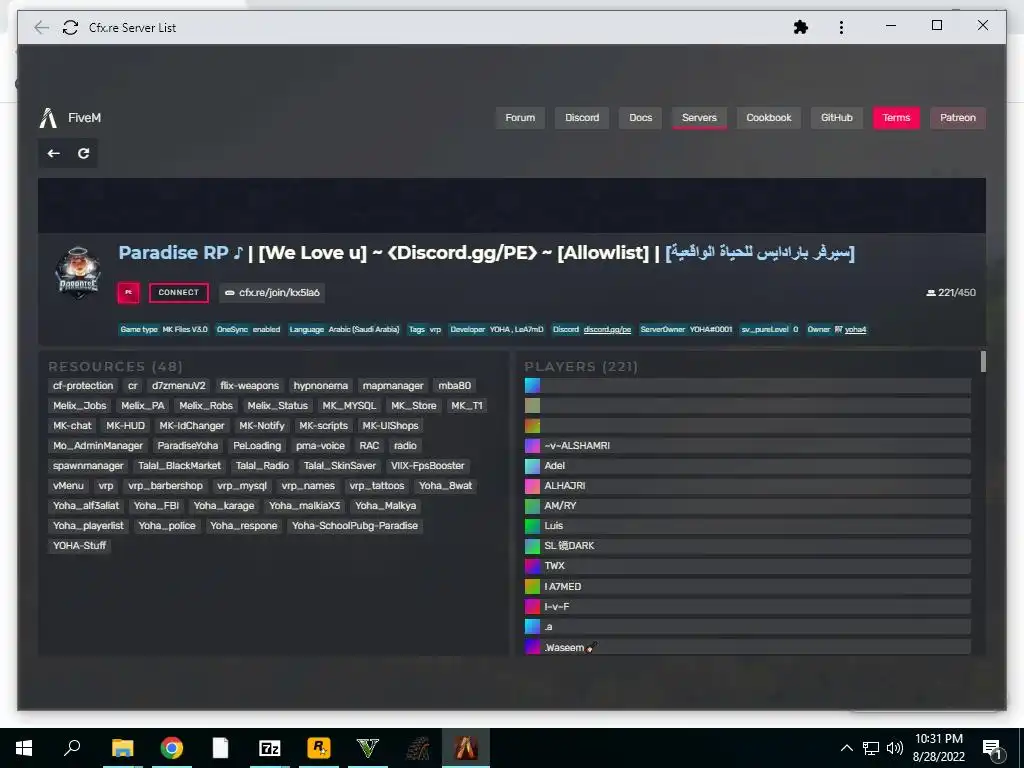The width and height of the screenshot is (1024, 768).
Task: Open the extensions puzzle icon
Action: tap(801, 27)
